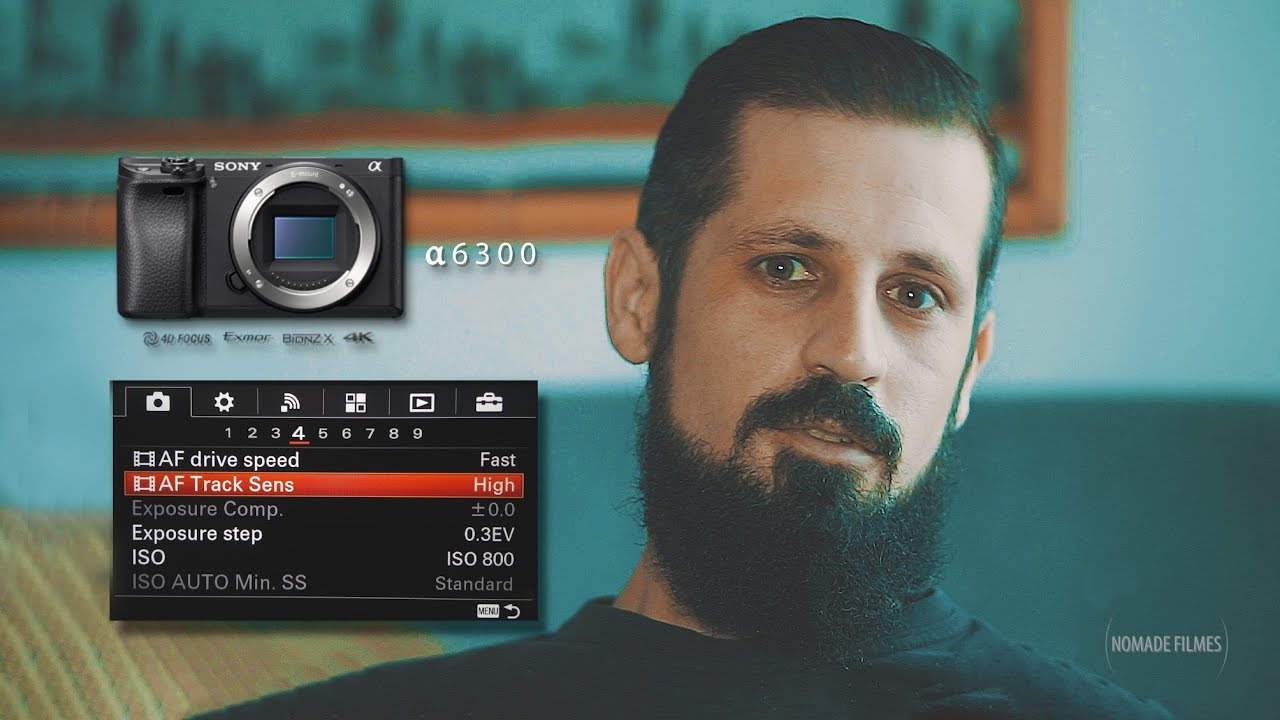Go to menu page 1
This screenshot has width=1280, height=720.
pyautogui.click(x=228, y=433)
